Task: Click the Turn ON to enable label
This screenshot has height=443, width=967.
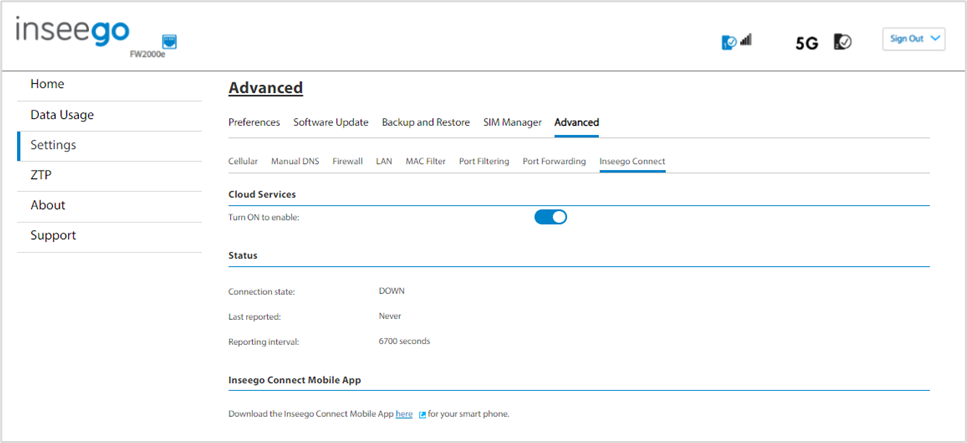Action: pos(264,218)
